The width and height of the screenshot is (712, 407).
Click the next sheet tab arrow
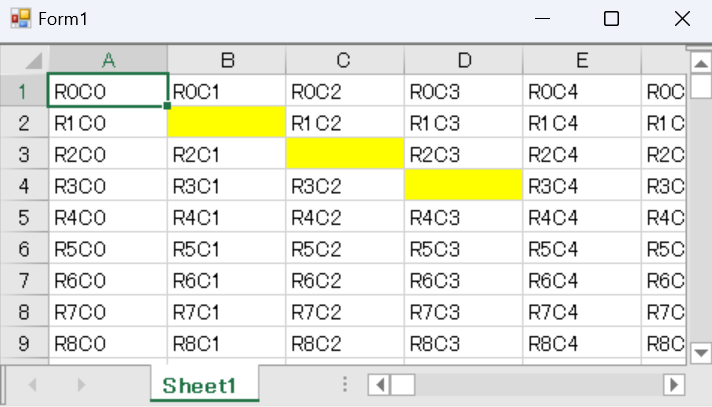click(x=81, y=385)
